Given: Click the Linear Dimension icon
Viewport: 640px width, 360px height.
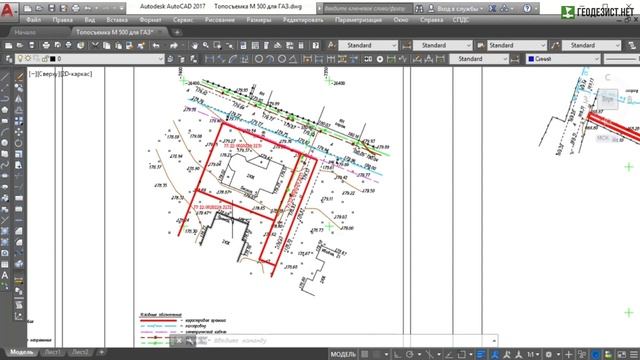Looking at the screenshot, I should [x=209, y=59].
